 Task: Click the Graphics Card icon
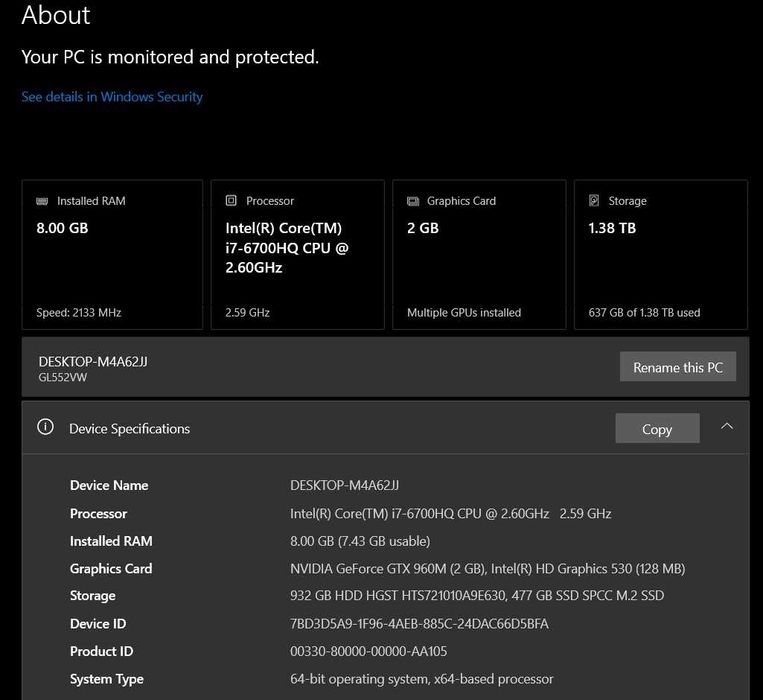coord(413,201)
